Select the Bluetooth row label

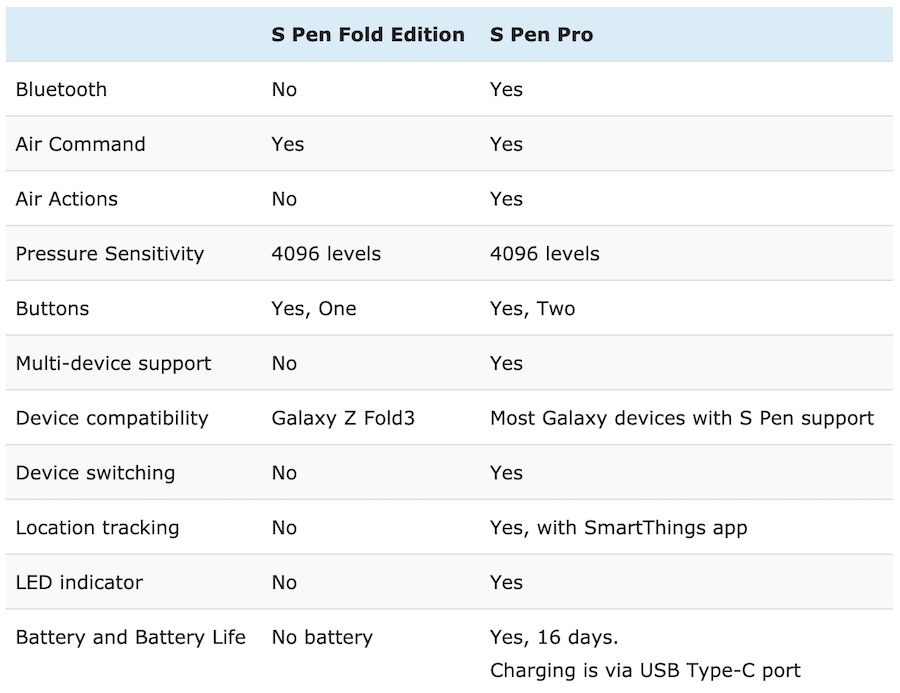tap(61, 89)
